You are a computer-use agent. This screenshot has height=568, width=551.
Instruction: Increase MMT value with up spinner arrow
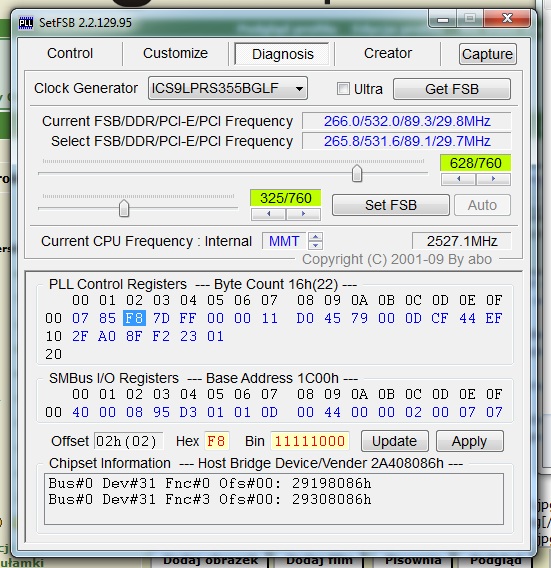[x=316, y=237]
